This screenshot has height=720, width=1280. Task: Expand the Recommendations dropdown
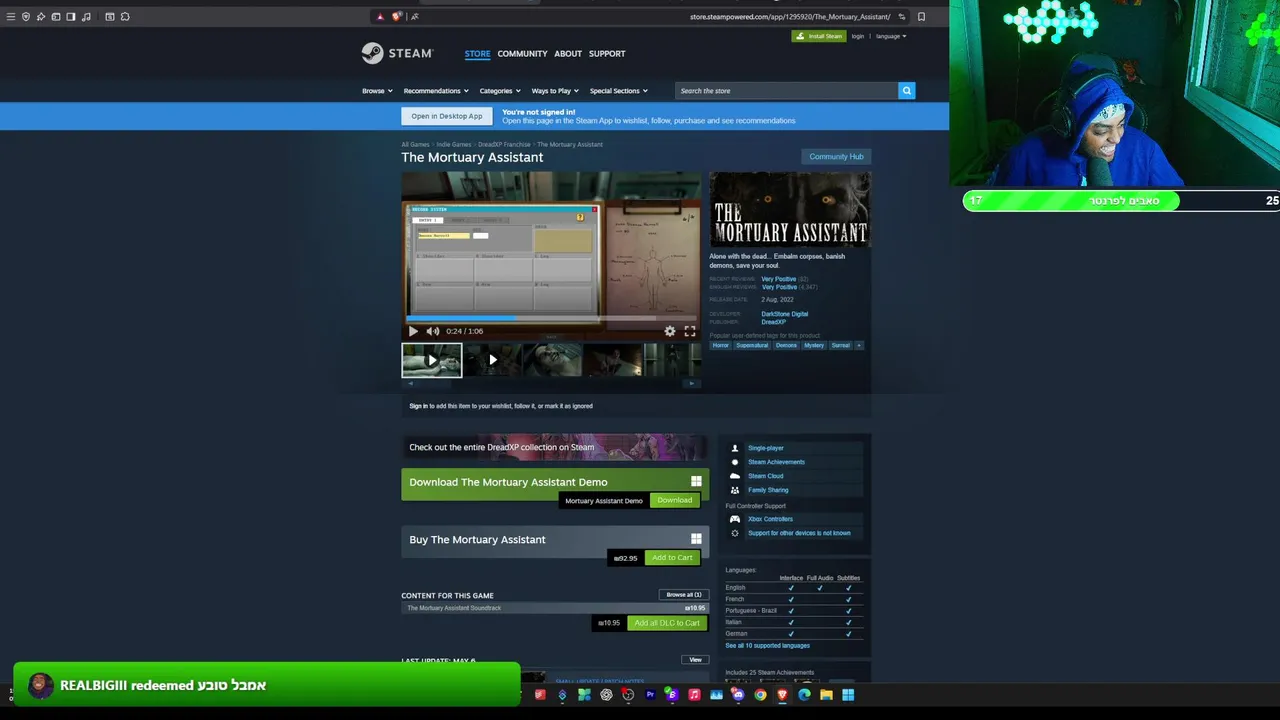436,91
